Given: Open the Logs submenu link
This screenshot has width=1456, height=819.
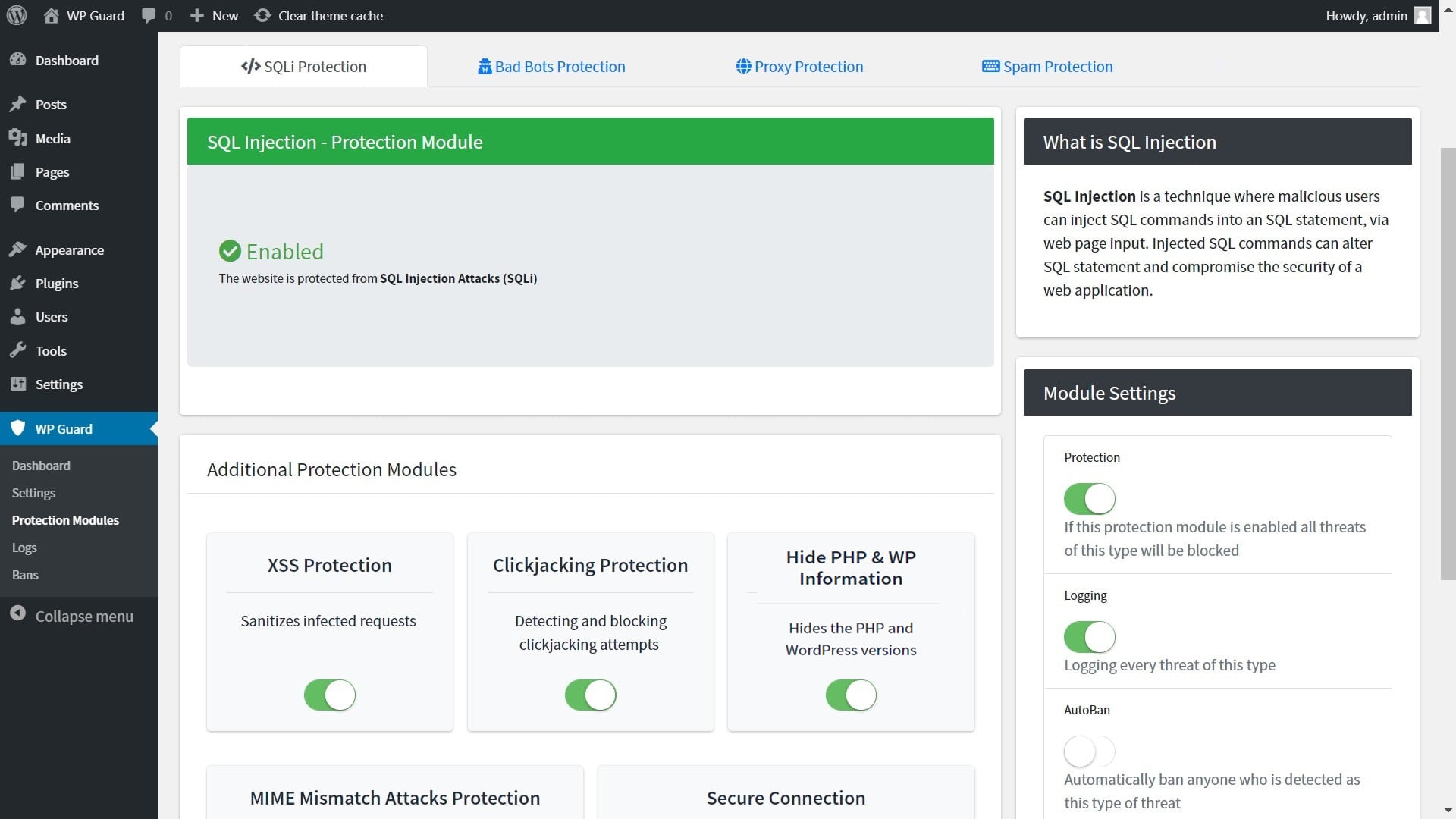Looking at the screenshot, I should (x=24, y=548).
